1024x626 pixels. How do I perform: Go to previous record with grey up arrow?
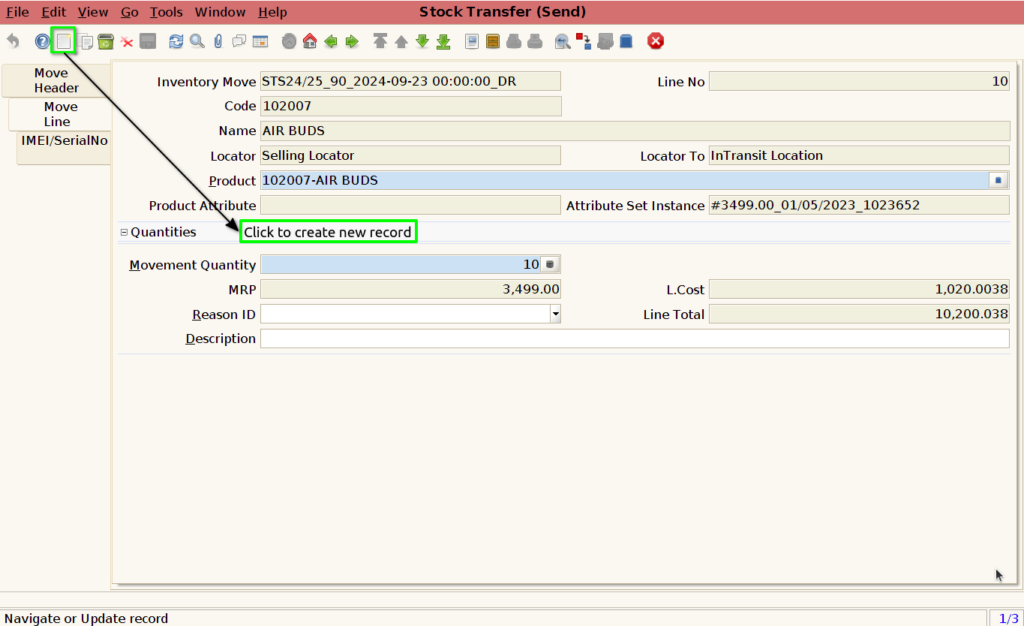click(x=401, y=41)
